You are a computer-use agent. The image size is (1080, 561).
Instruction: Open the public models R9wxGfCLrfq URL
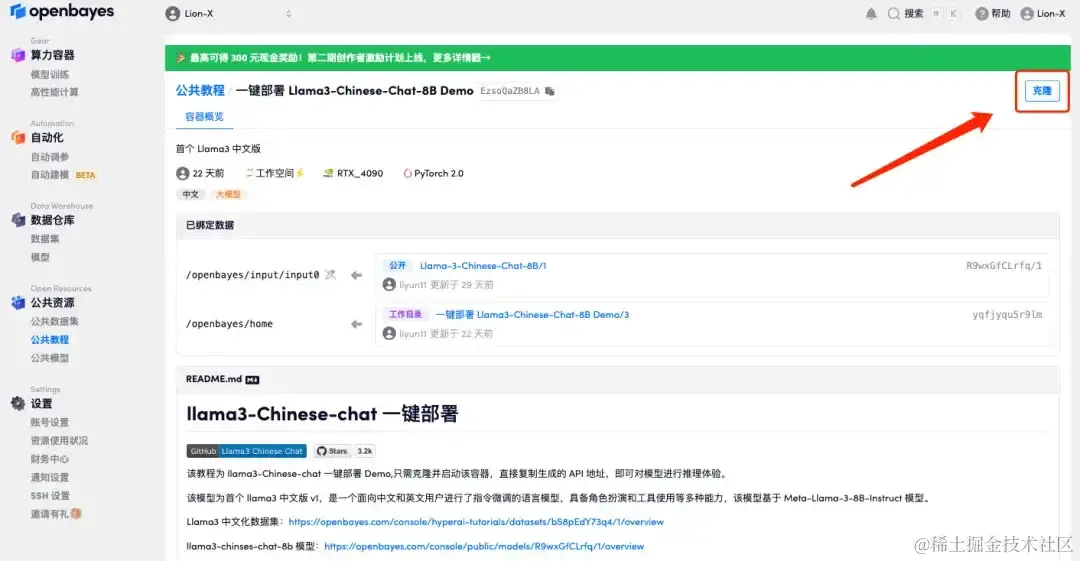point(484,546)
